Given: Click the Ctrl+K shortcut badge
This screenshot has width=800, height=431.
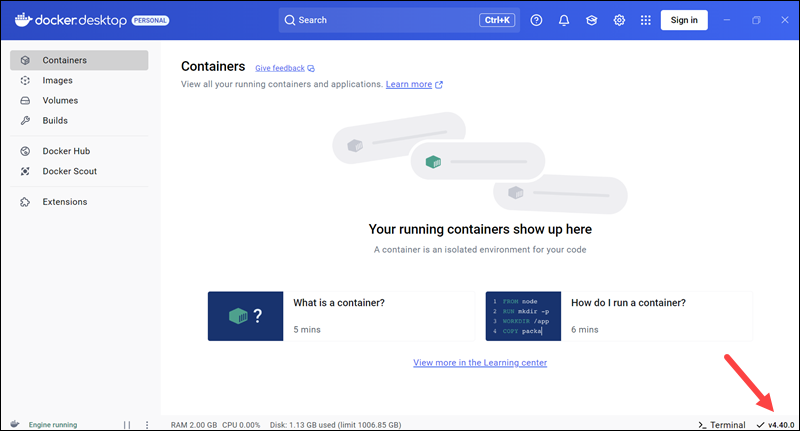Looking at the screenshot, I should tap(497, 20).
